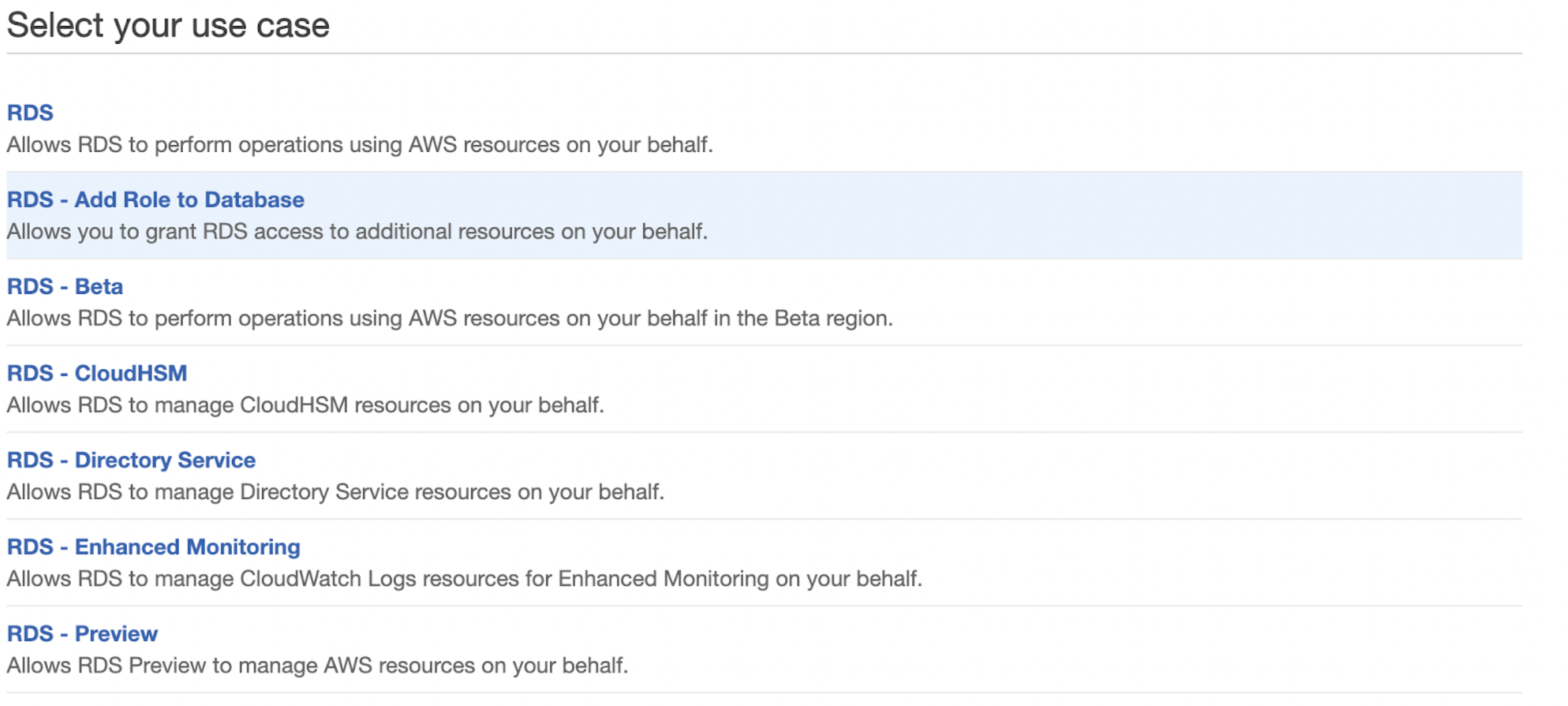This screenshot has height=706, width=1568.
Task: Pick the RDS - Beta use case
Action: (x=65, y=287)
